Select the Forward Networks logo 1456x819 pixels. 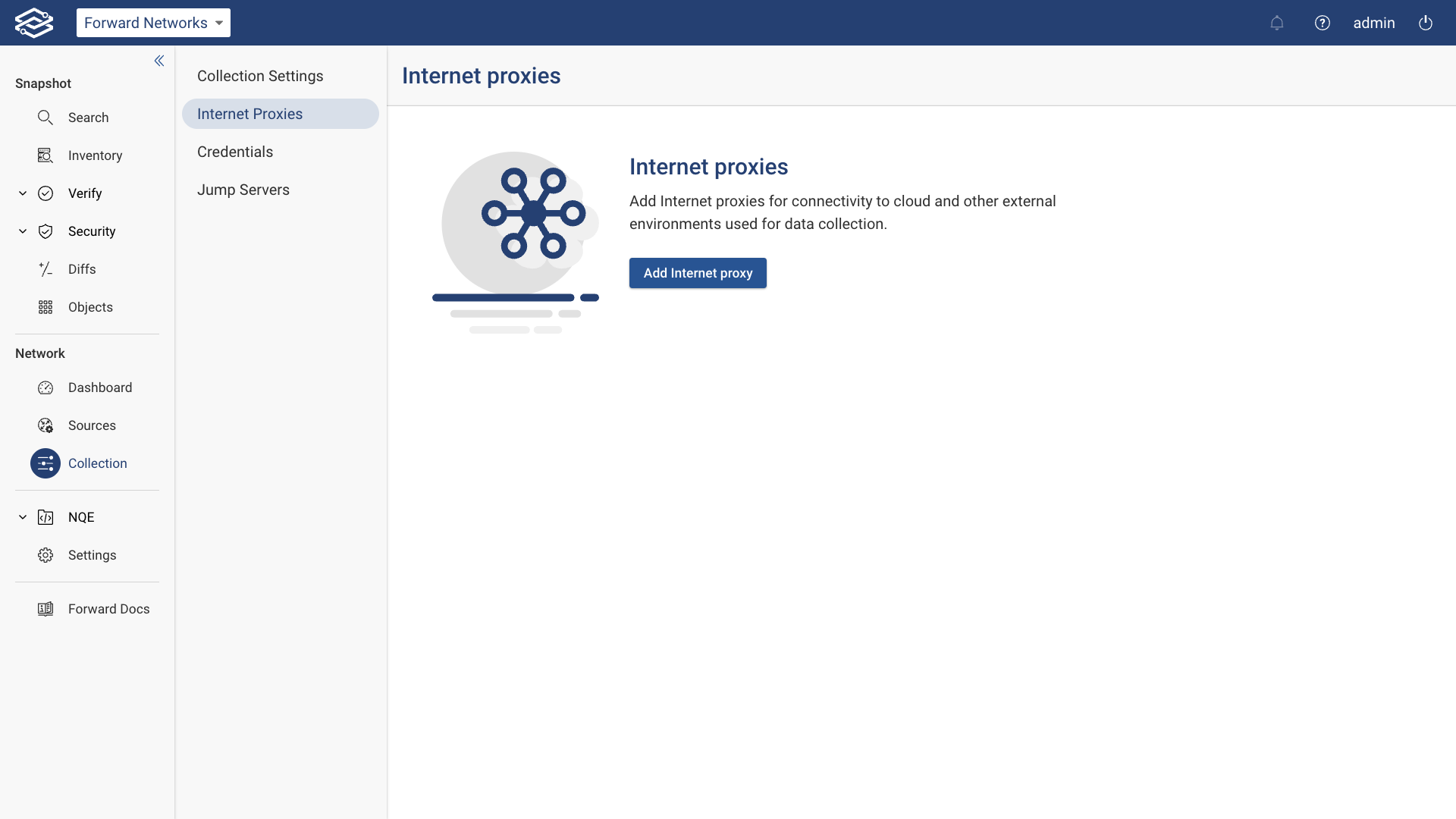[33, 23]
